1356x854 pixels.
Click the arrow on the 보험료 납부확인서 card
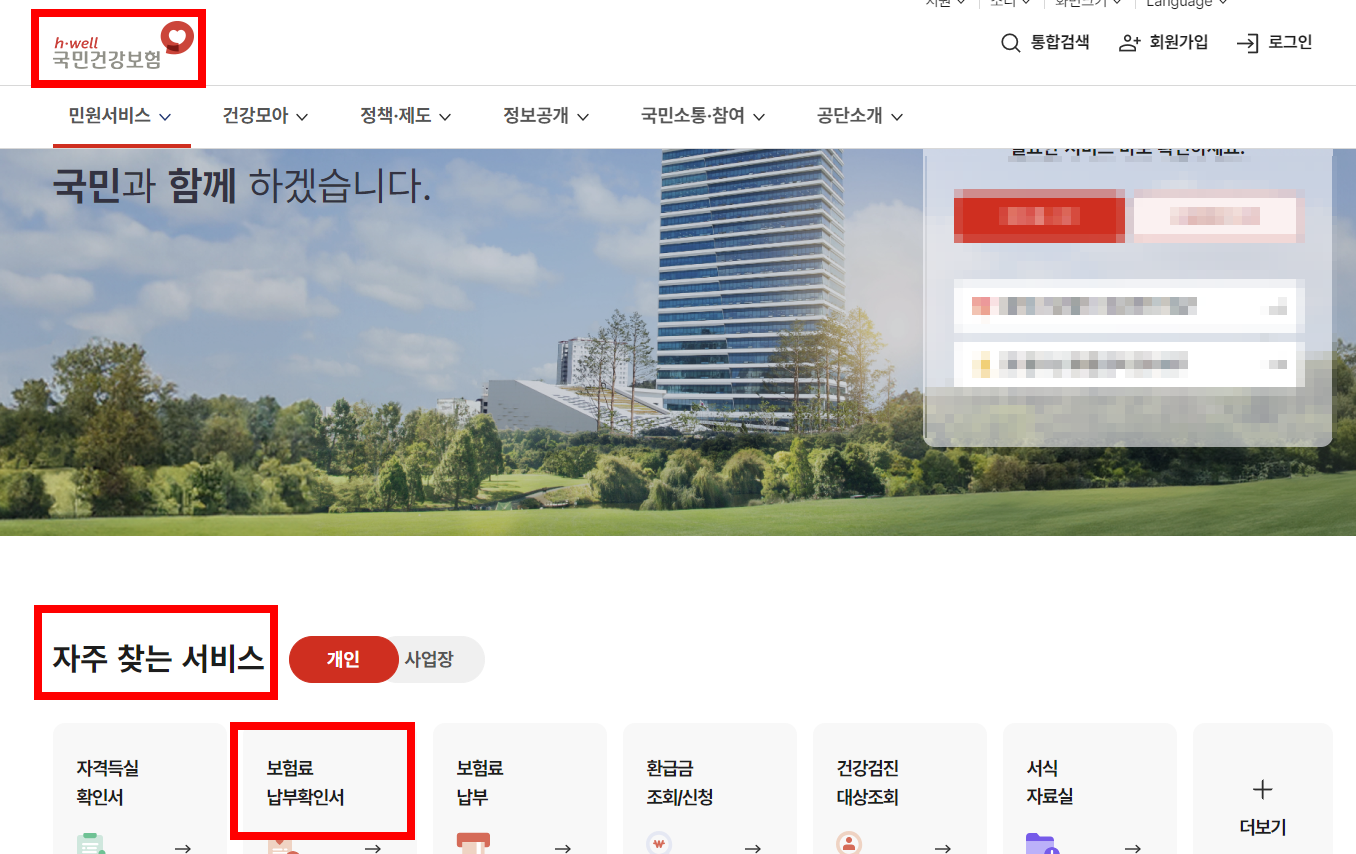[373, 847]
